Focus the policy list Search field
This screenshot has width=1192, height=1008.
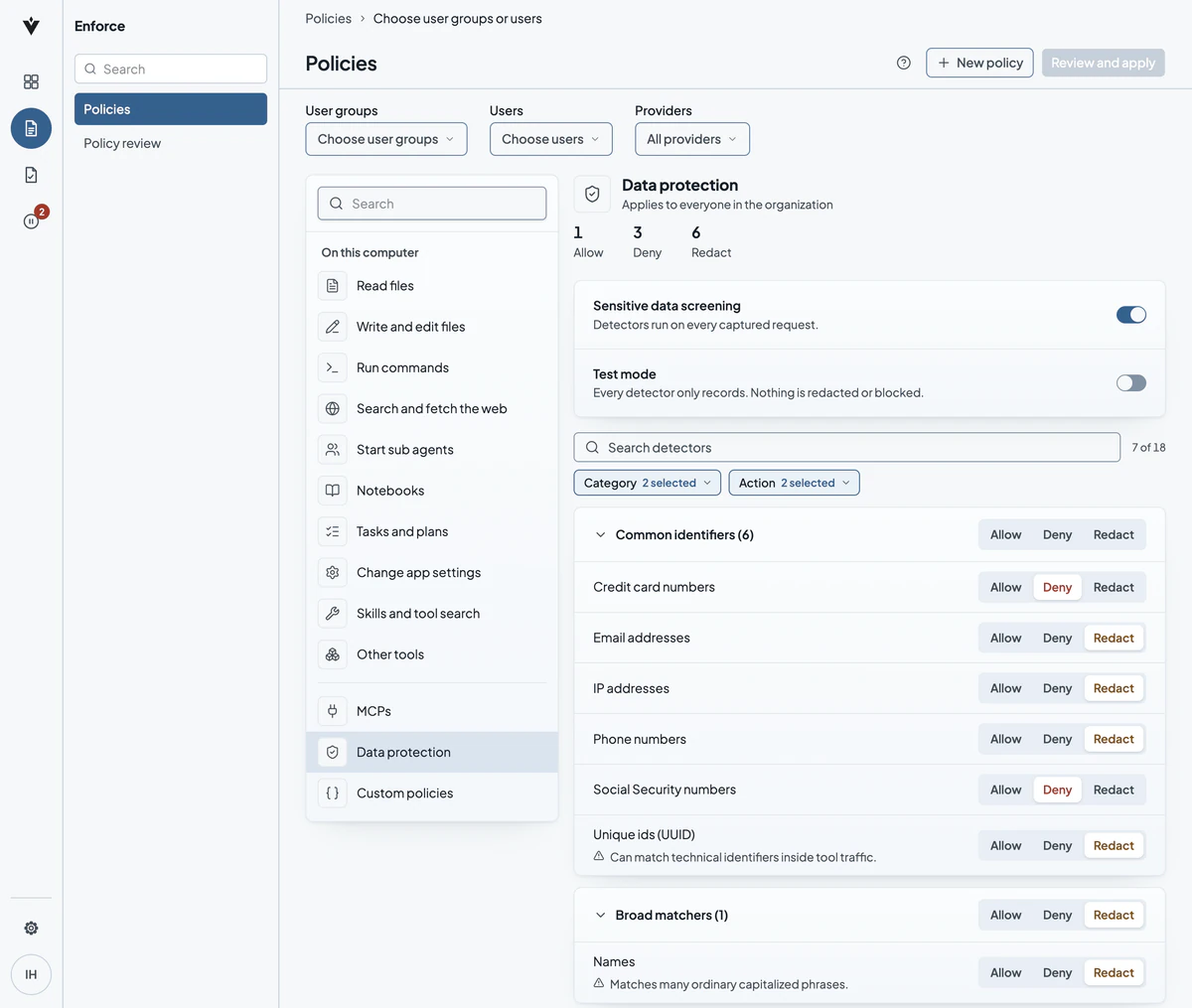(432, 204)
